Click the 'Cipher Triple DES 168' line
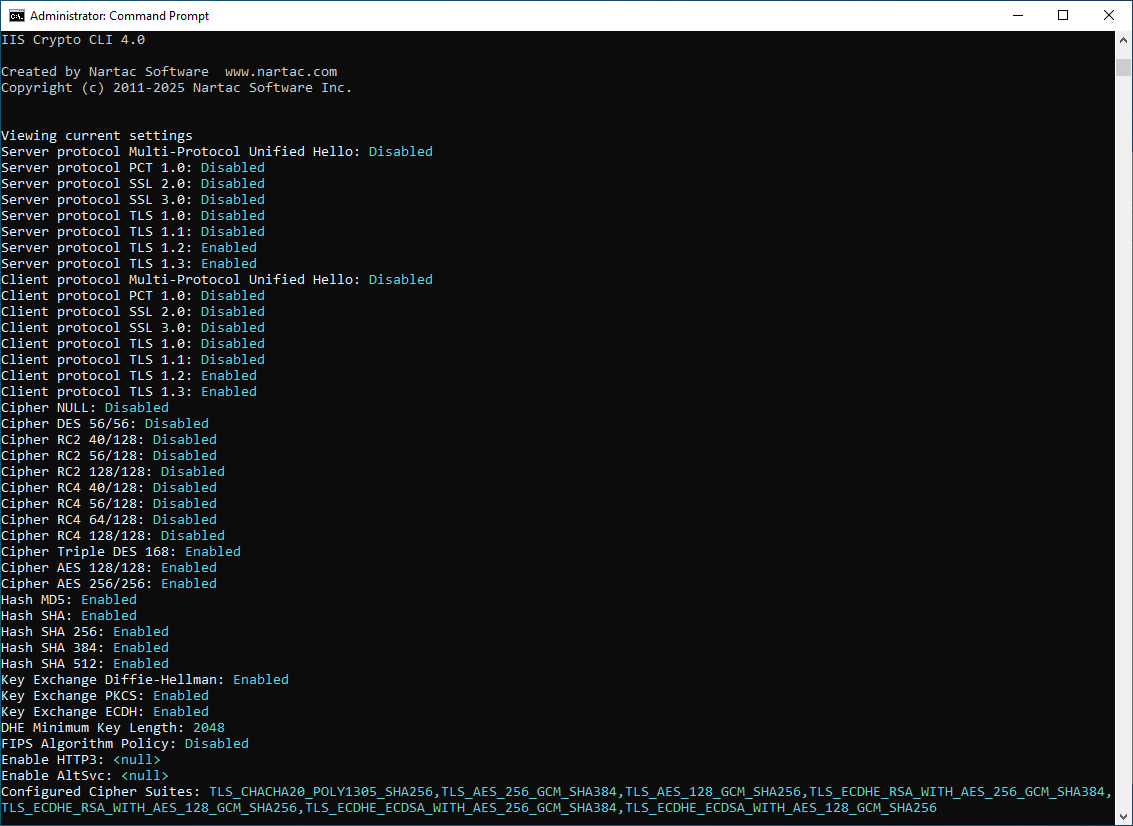 [121, 551]
